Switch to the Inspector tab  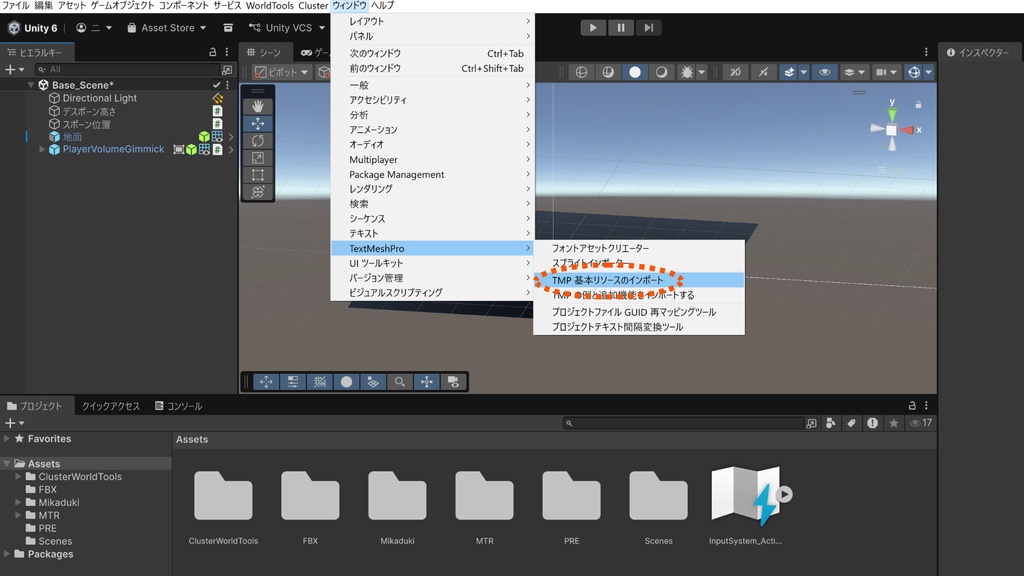(x=977, y=52)
